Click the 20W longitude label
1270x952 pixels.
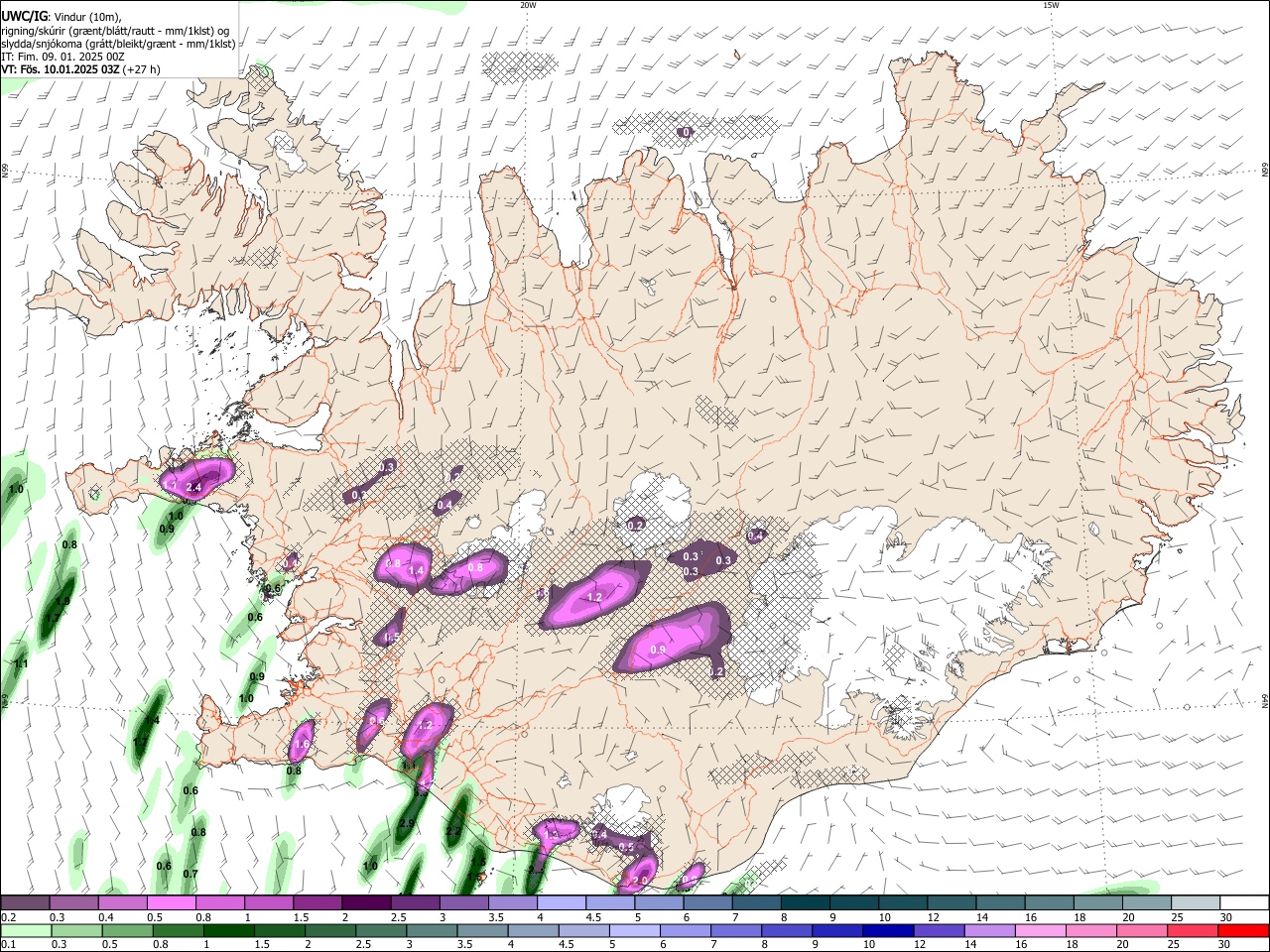pyautogui.click(x=528, y=5)
